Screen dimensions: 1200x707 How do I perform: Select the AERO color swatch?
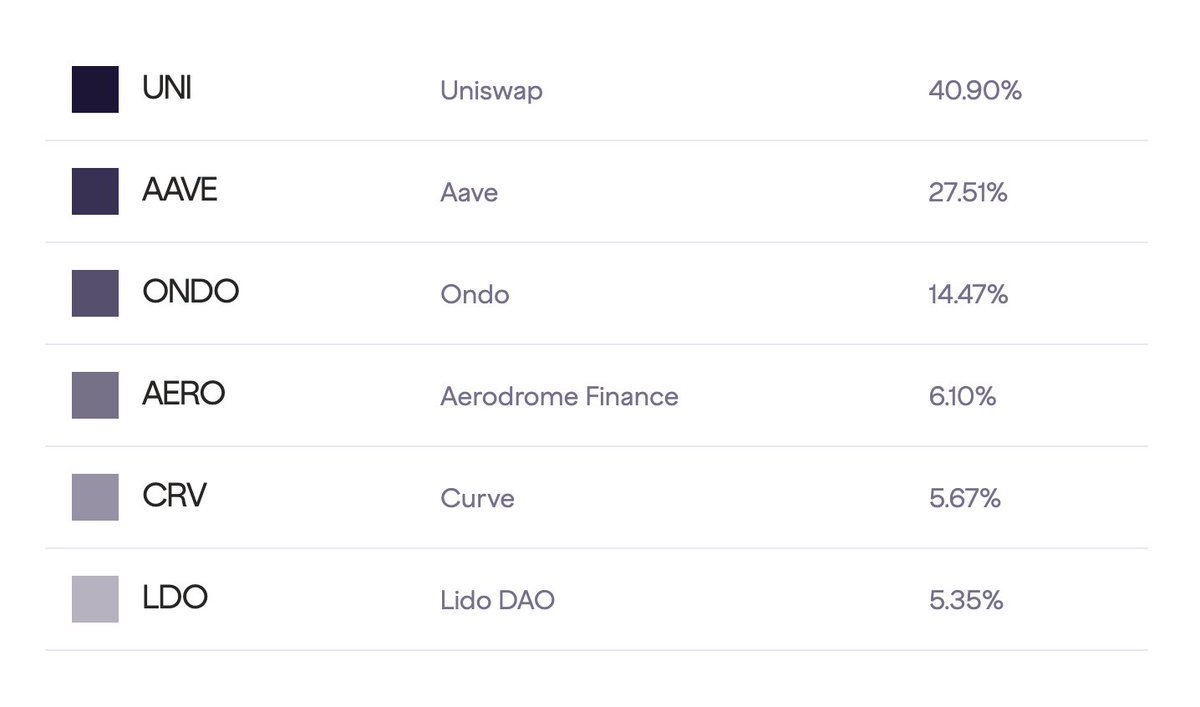click(95, 395)
